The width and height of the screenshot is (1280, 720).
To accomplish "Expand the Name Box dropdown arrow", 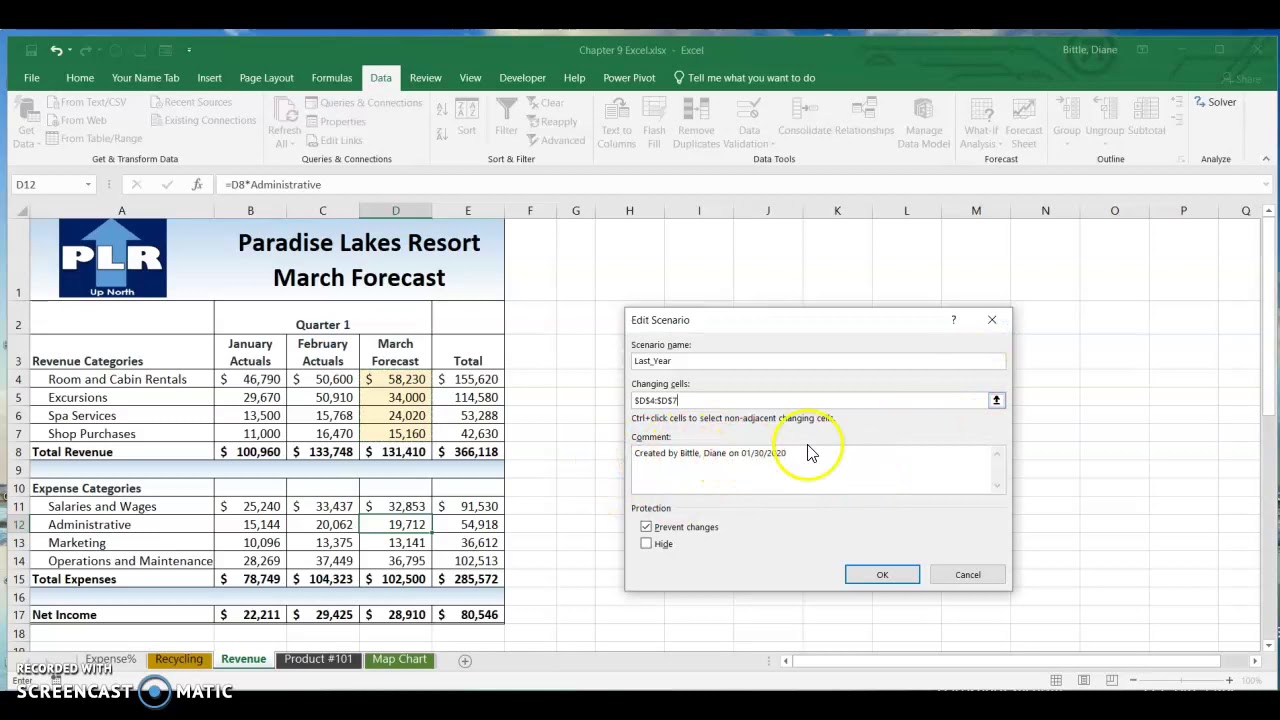I will [x=88, y=185].
